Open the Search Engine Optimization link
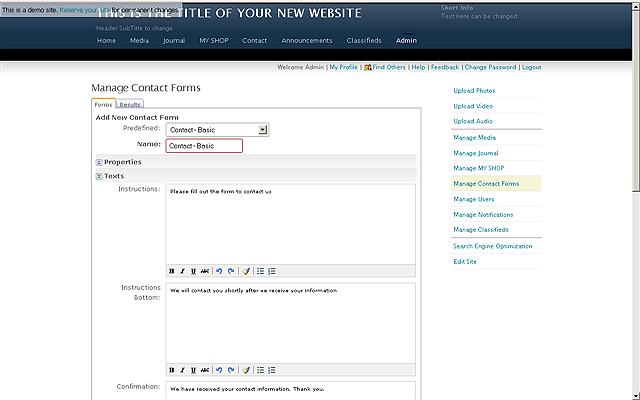 click(492, 246)
